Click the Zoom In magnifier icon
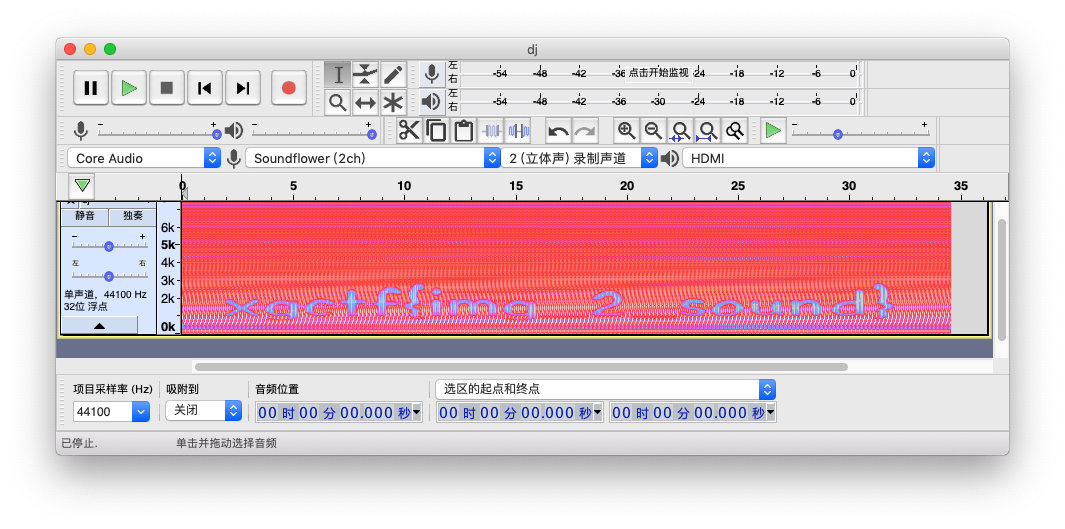This screenshot has height=529, width=1065. tap(626, 131)
